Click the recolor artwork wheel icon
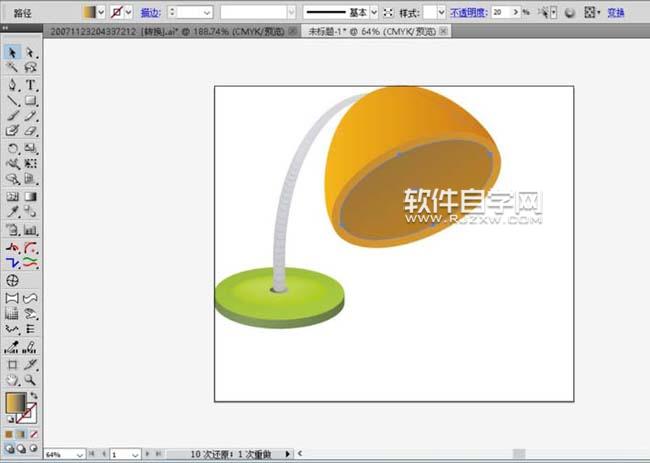650x463 pixels. click(x=570, y=13)
